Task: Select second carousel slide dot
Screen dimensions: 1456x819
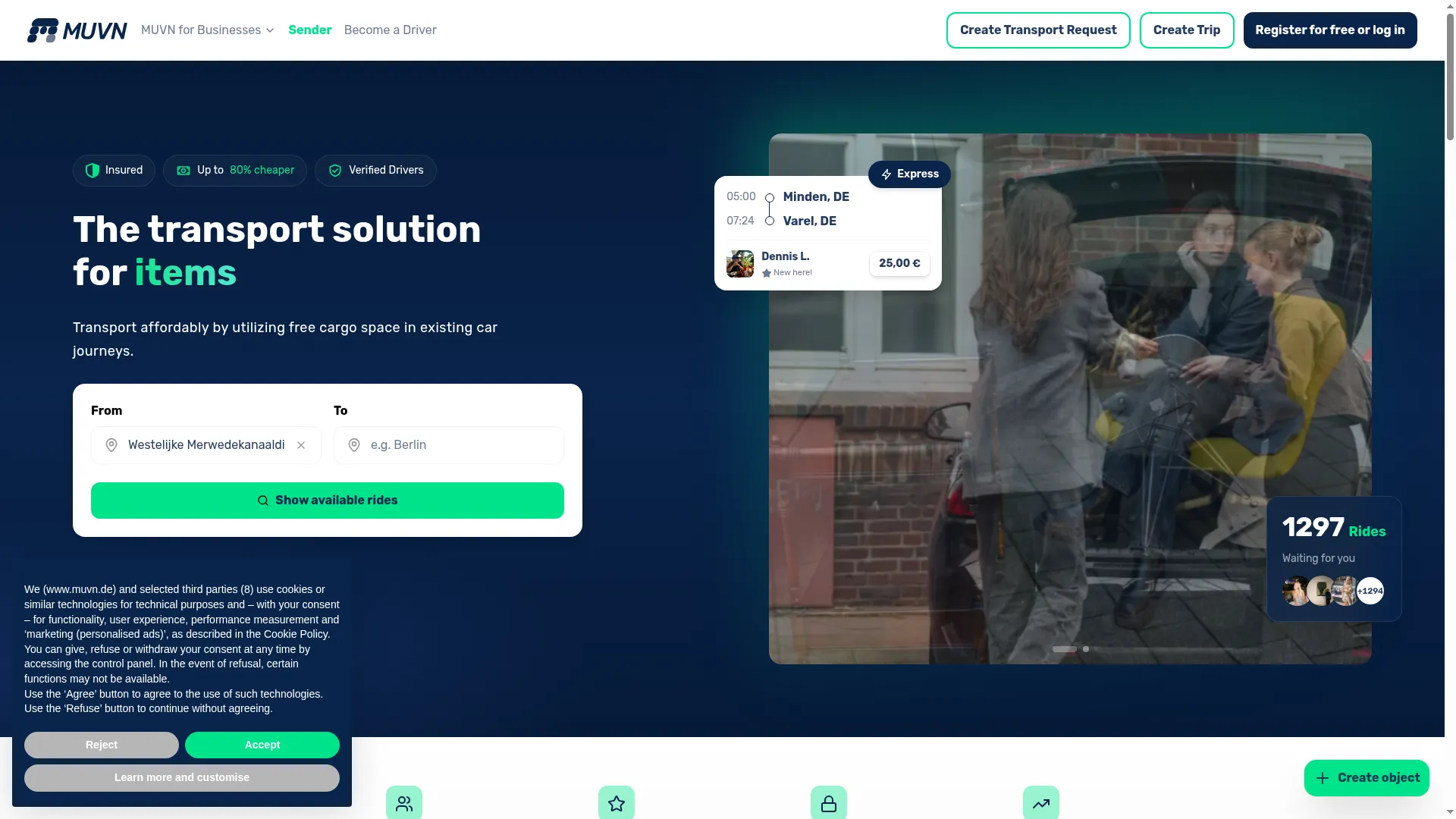Action: click(x=1086, y=649)
